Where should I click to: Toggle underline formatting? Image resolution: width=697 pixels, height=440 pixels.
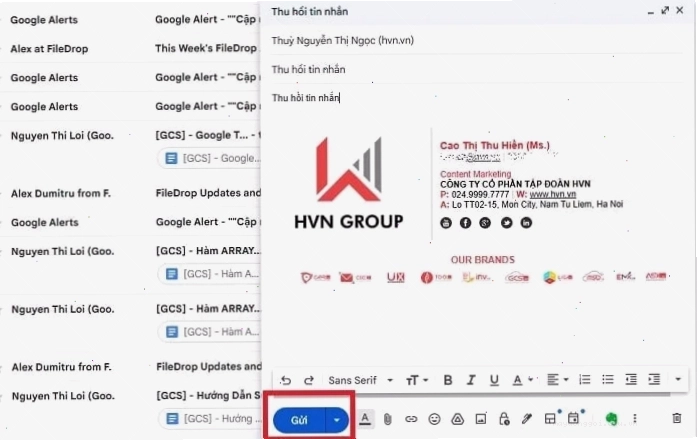coord(494,380)
